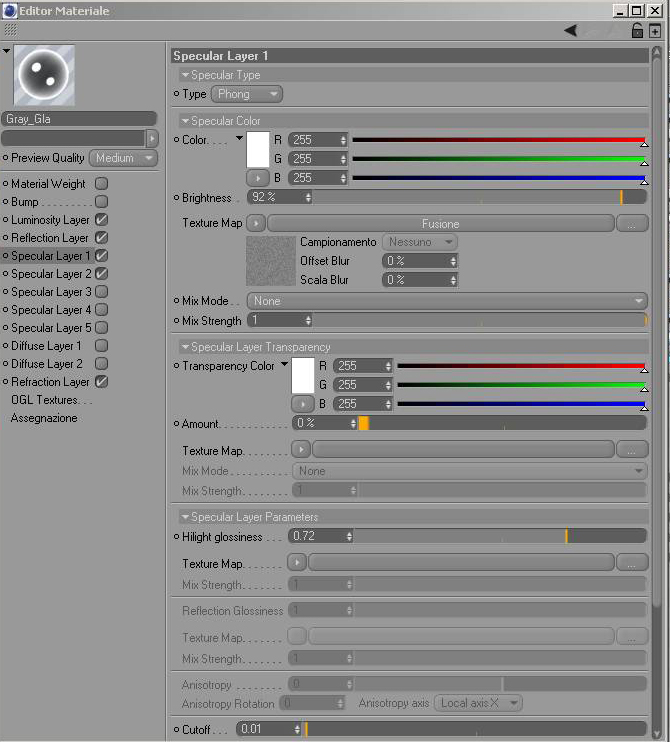670x742 pixels.
Task: Open OGL Textures settings
Action: pyautogui.click(x=52, y=400)
